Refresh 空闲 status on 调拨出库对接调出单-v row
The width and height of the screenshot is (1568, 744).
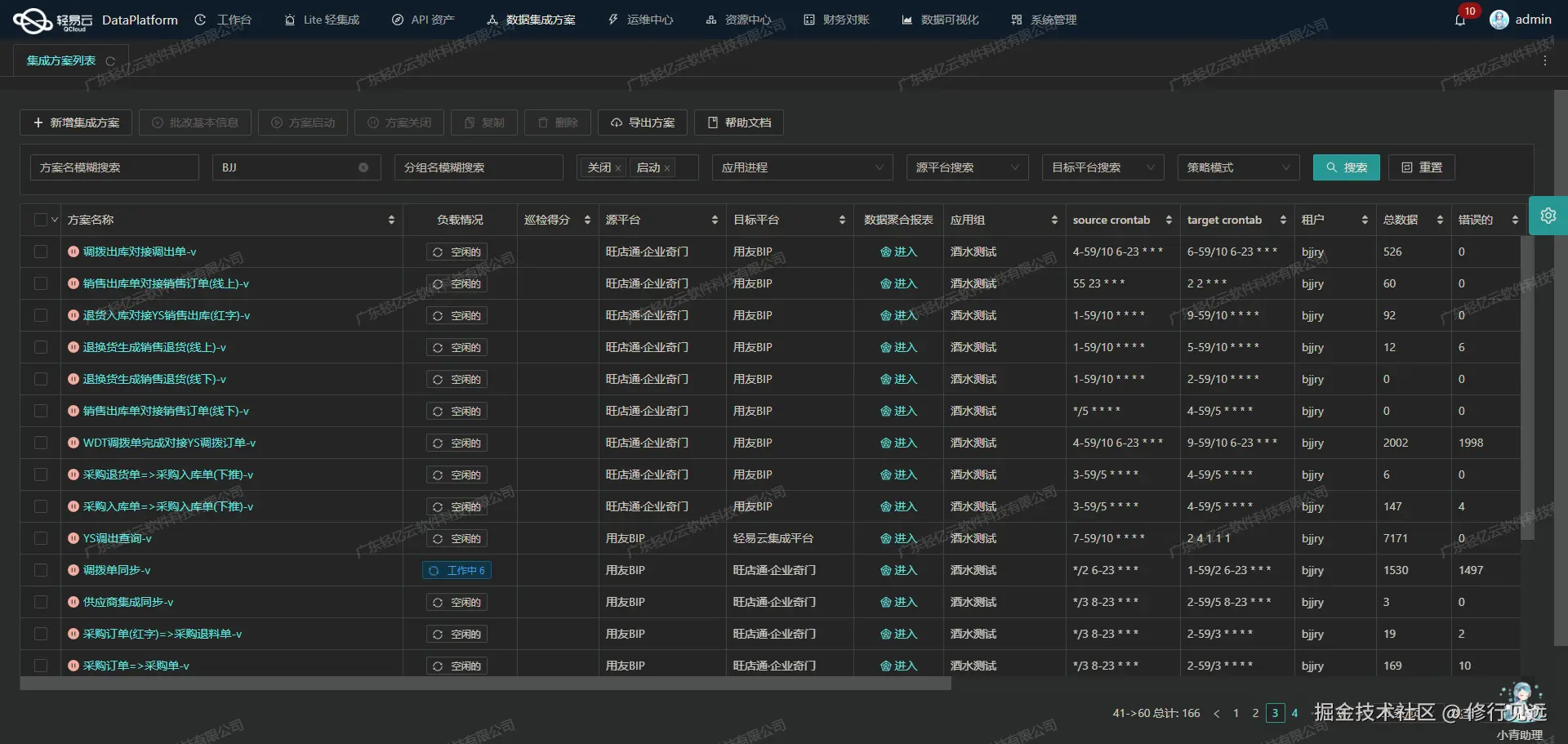(439, 252)
